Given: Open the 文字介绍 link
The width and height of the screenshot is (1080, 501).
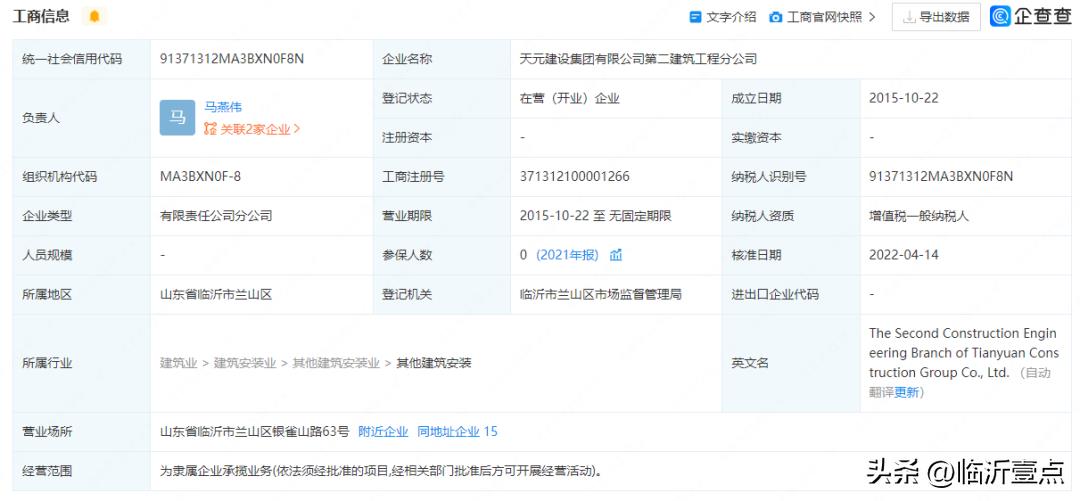Looking at the screenshot, I should point(731,17).
